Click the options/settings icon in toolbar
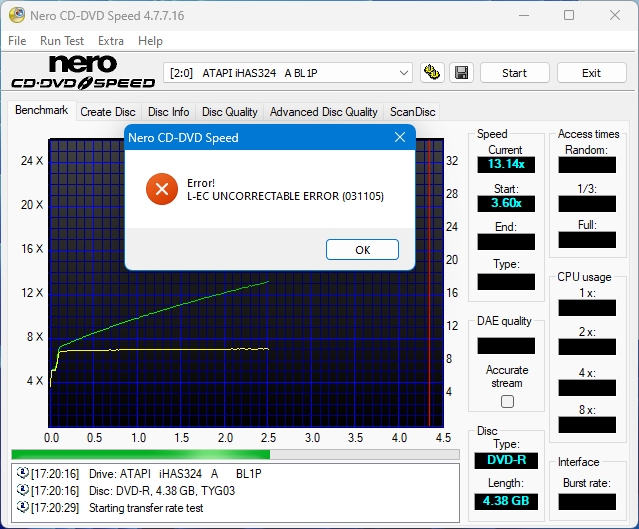639x529 pixels. tap(432, 73)
